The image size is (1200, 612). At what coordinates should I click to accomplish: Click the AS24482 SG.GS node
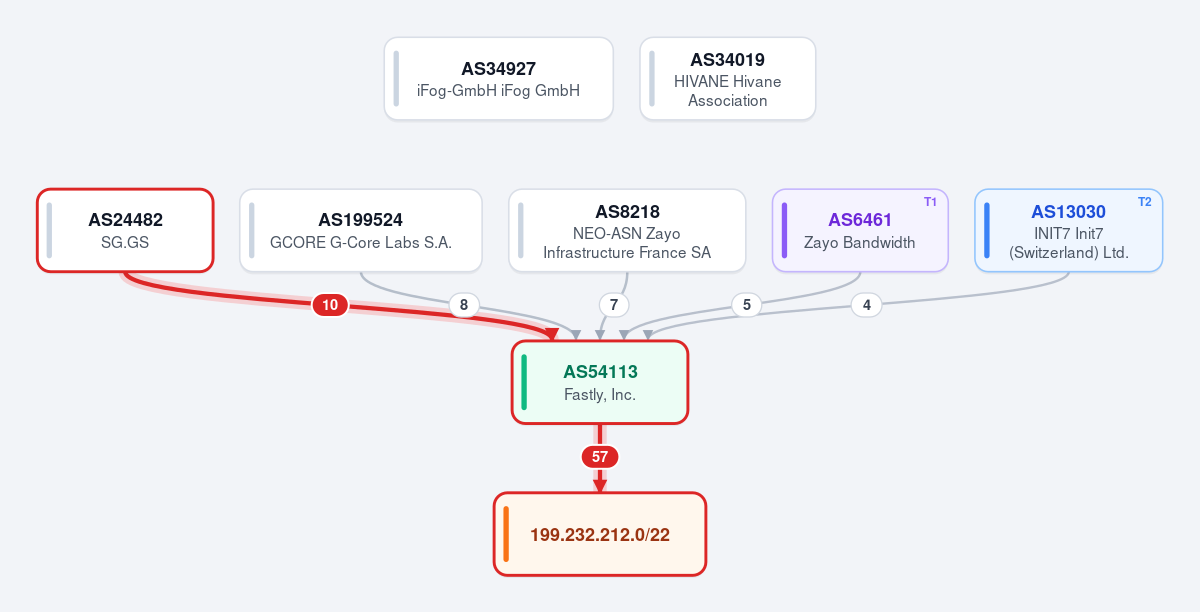pos(125,230)
